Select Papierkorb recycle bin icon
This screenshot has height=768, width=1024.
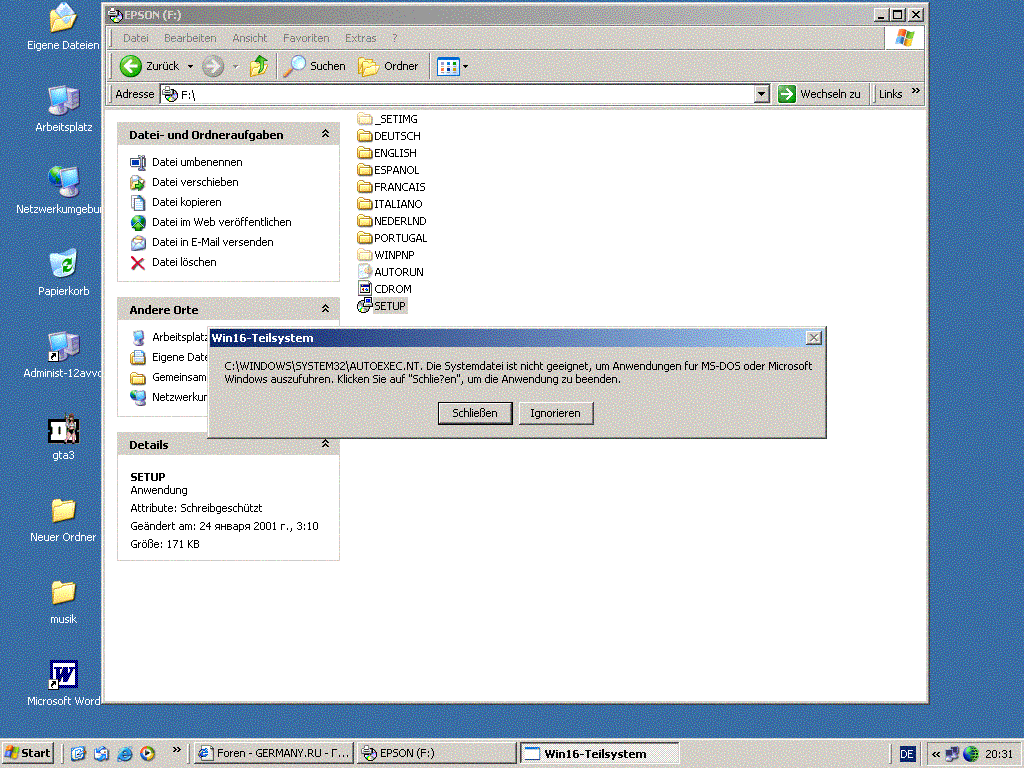(63, 263)
